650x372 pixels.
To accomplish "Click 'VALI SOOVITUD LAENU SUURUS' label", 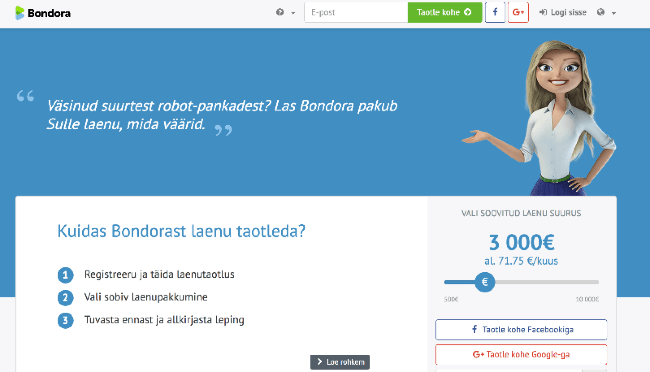I will tap(521, 213).
